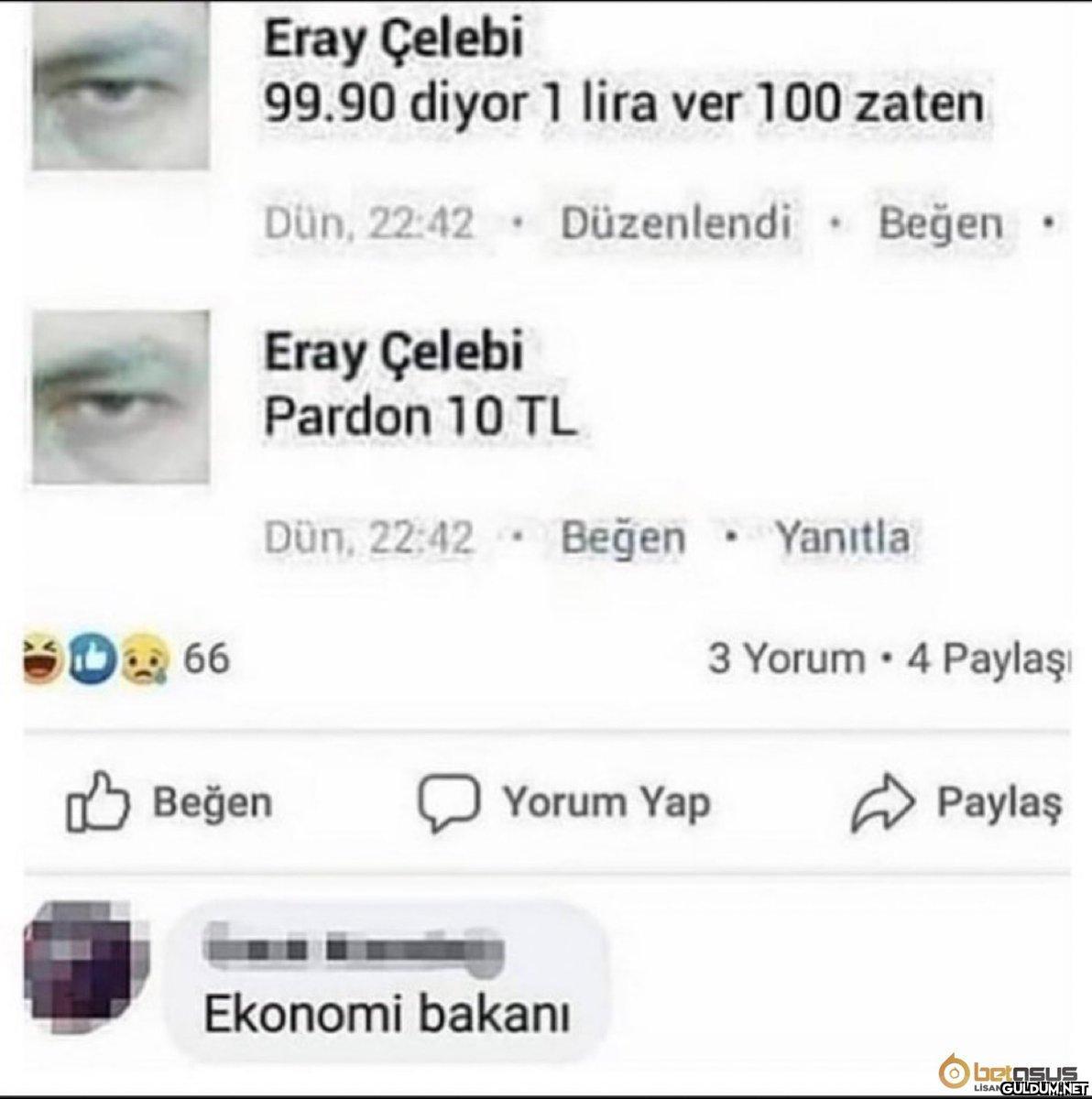This screenshot has height=1099, width=1092.
Task: Open the 4 Paylaşım shares count
Action: point(988,658)
